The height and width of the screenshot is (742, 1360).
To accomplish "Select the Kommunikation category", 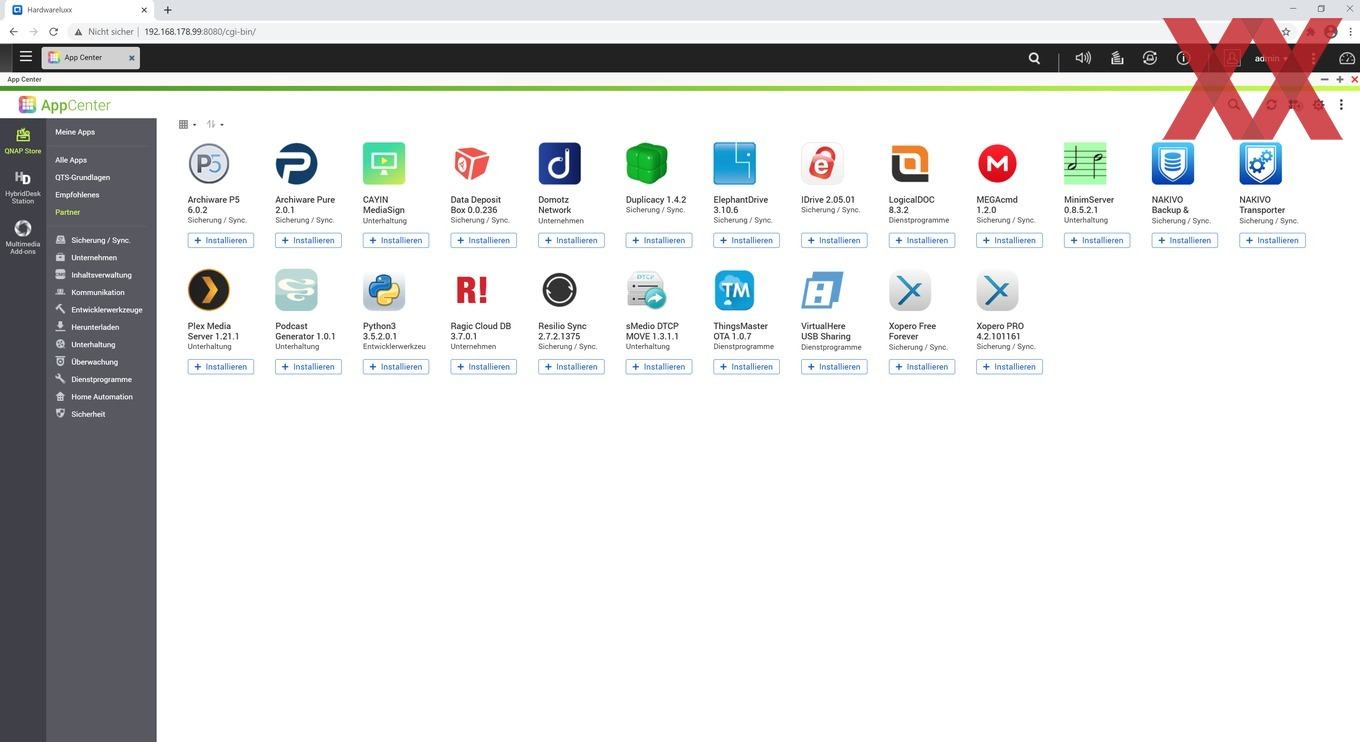I will [98, 293].
